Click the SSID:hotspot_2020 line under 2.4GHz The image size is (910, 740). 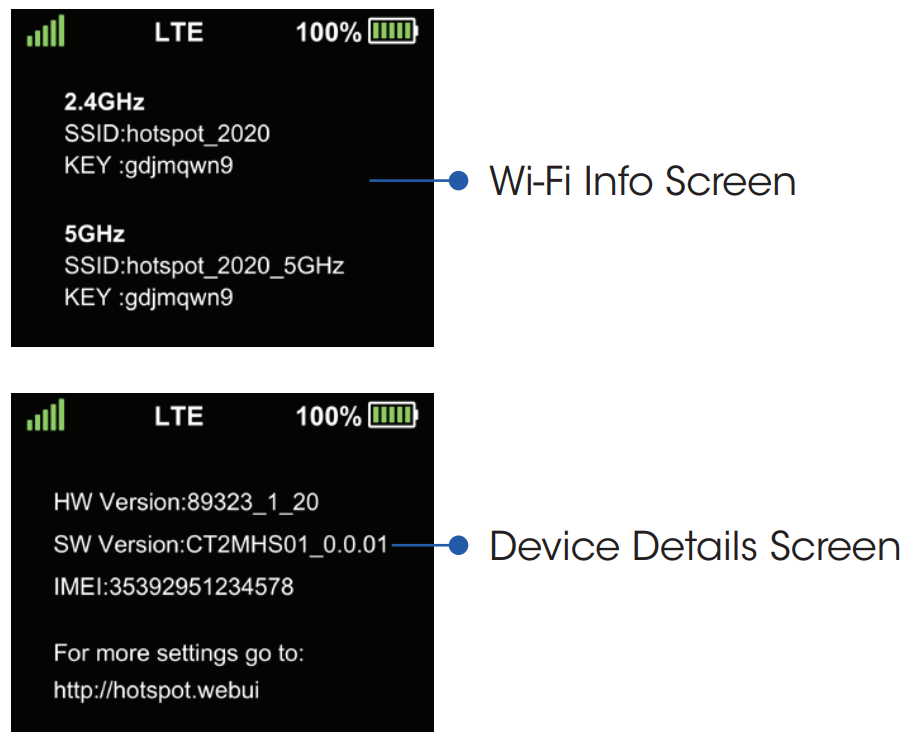coord(166,134)
